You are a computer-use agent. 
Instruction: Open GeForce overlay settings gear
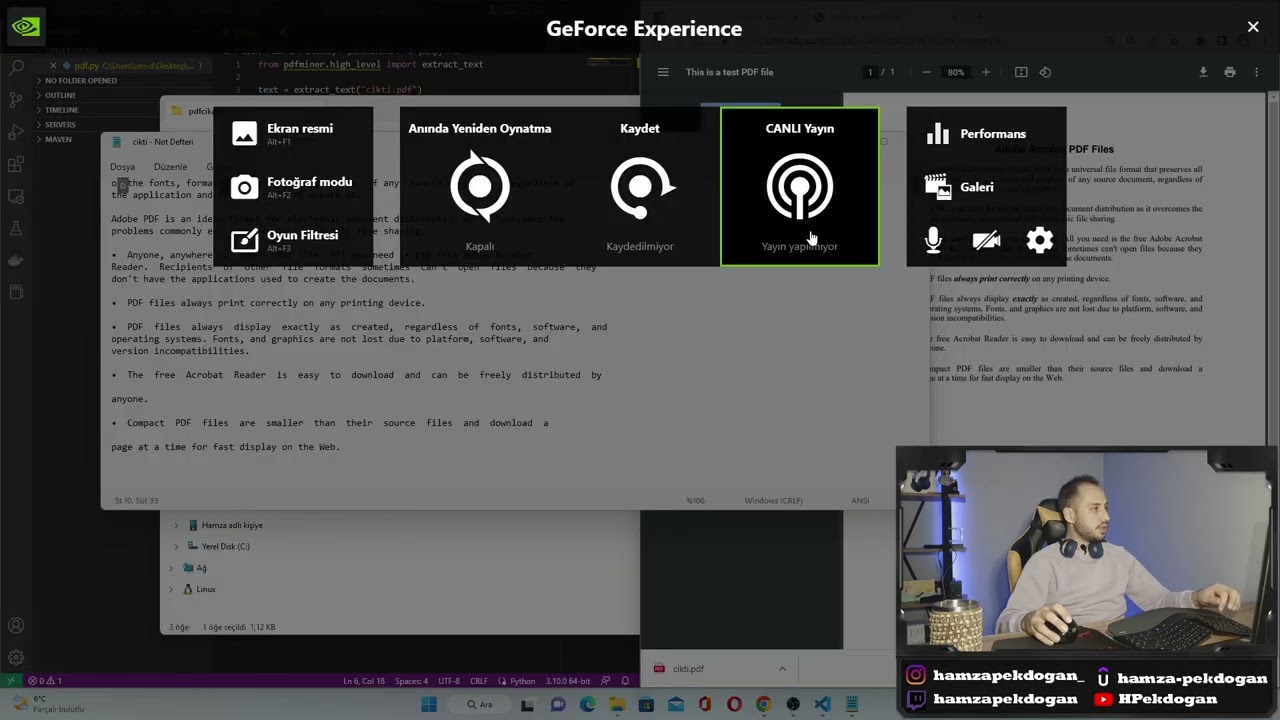tap(1040, 240)
